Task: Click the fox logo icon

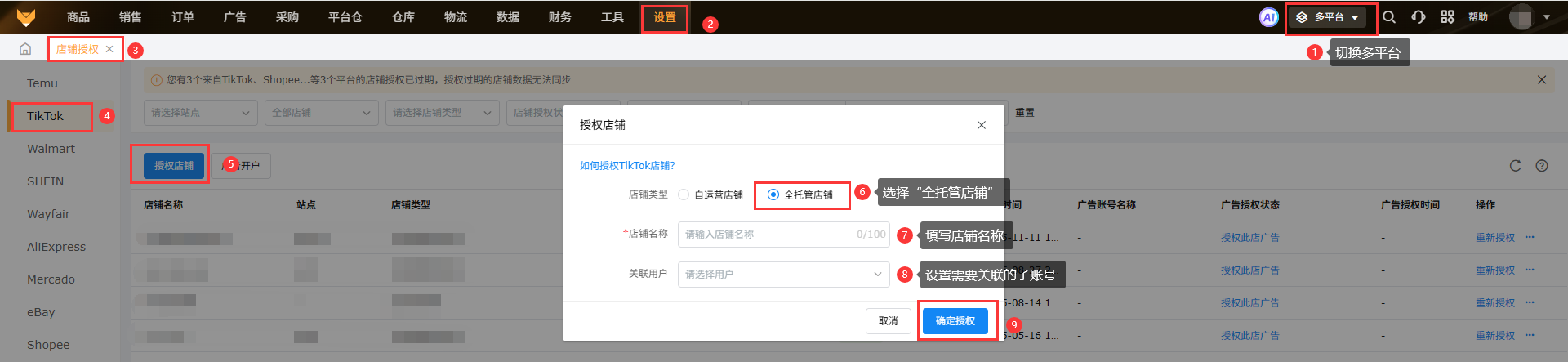Action: (x=26, y=16)
